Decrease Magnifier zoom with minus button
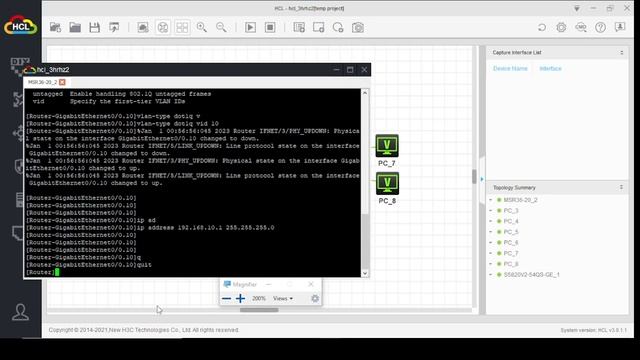 point(227,298)
